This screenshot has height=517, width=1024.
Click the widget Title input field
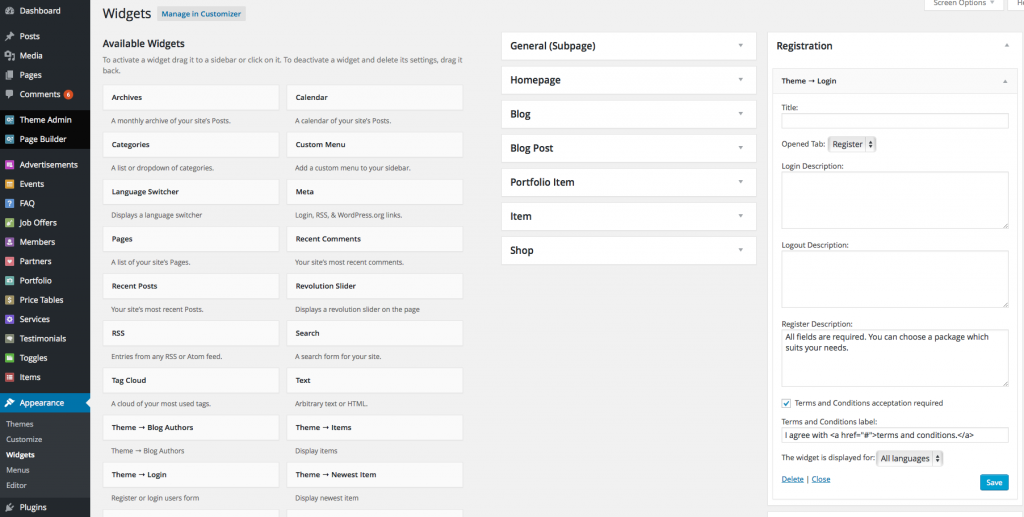(x=895, y=121)
